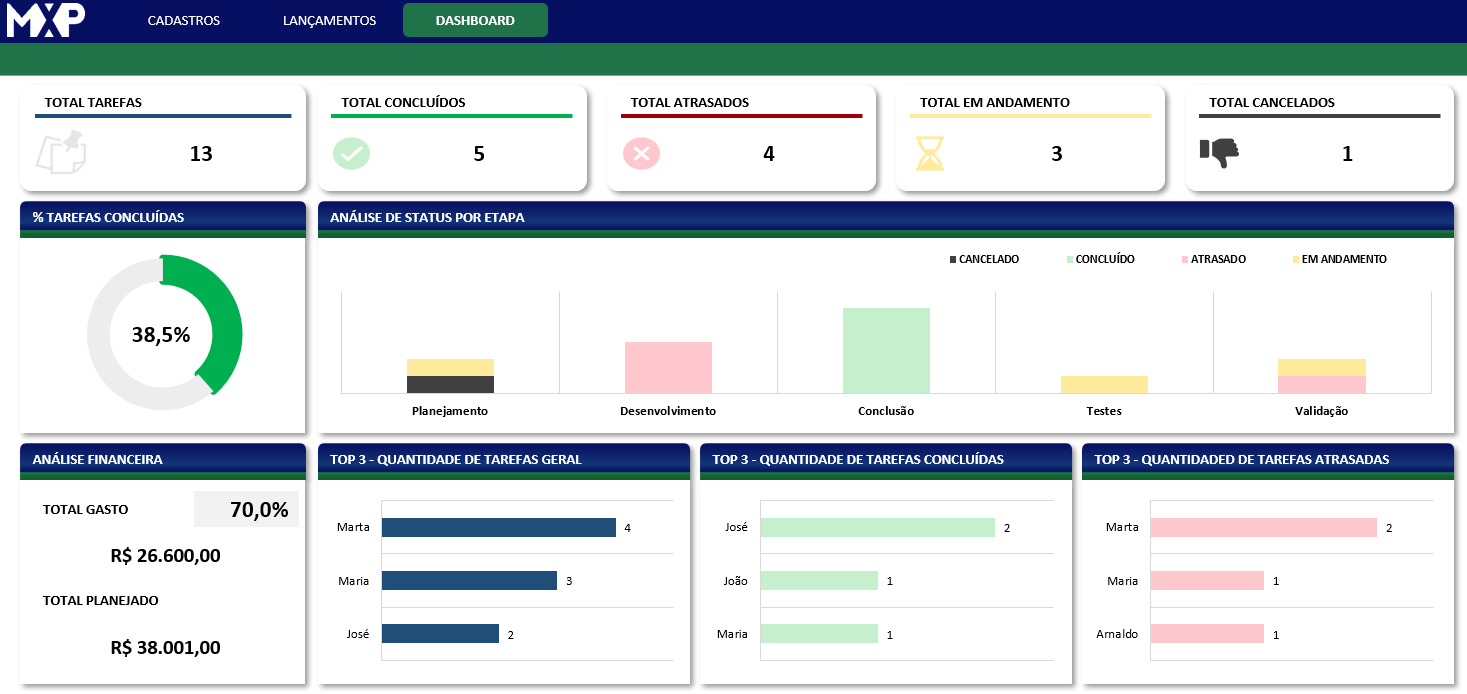Image resolution: width=1467 pixels, height=694 pixels.
Task: Switch to the Lançamentos tab
Action: pos(329,20)
